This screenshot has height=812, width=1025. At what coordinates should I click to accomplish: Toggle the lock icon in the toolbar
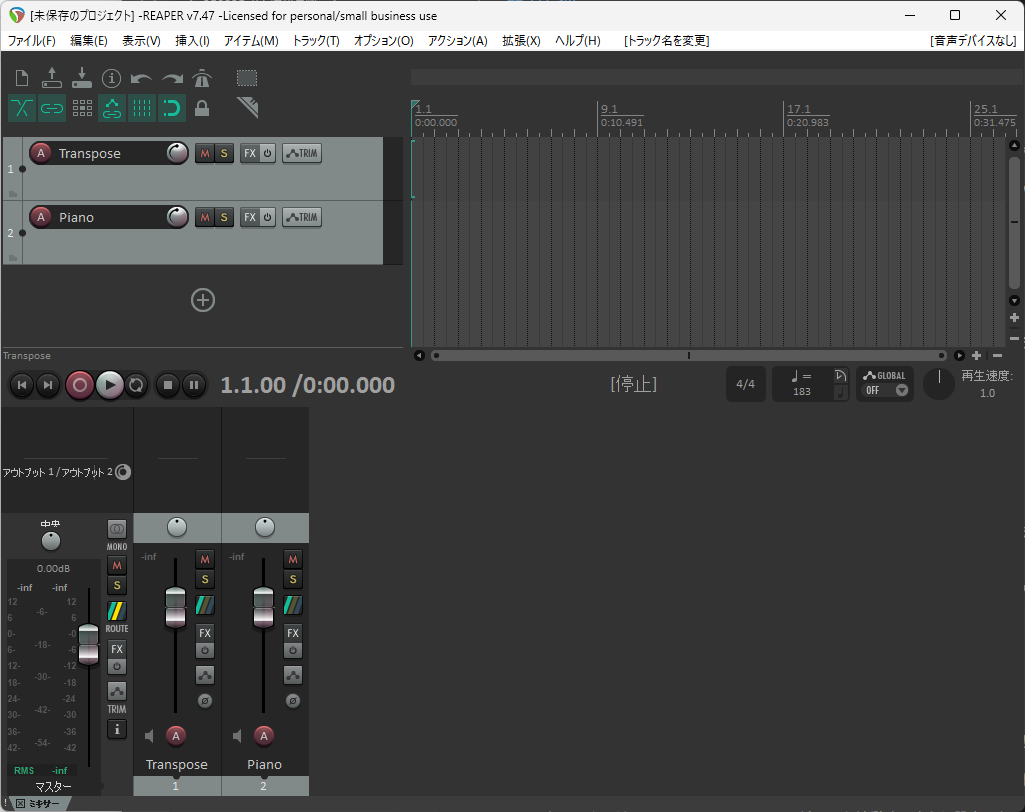202,108
